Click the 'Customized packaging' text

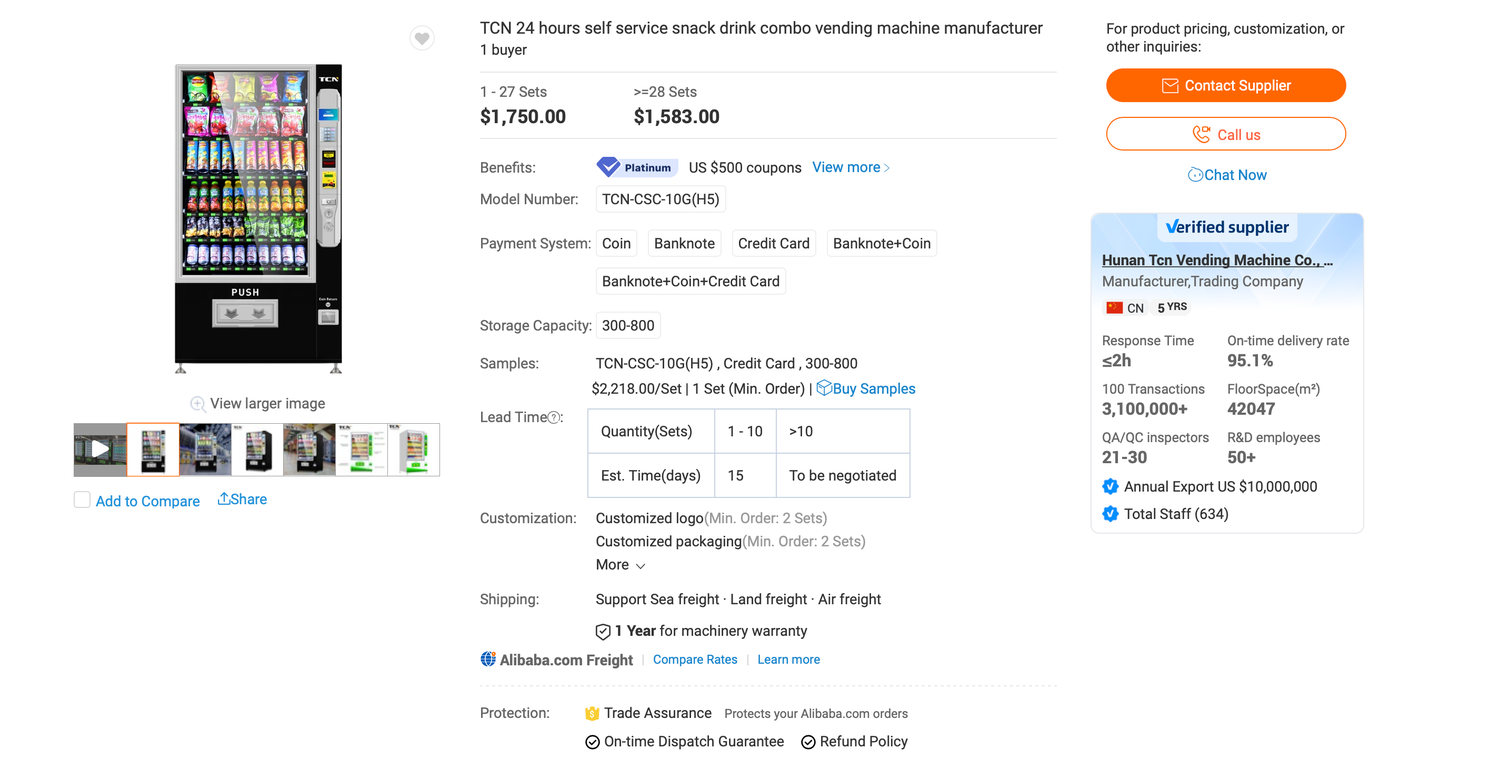click(669, 541)
